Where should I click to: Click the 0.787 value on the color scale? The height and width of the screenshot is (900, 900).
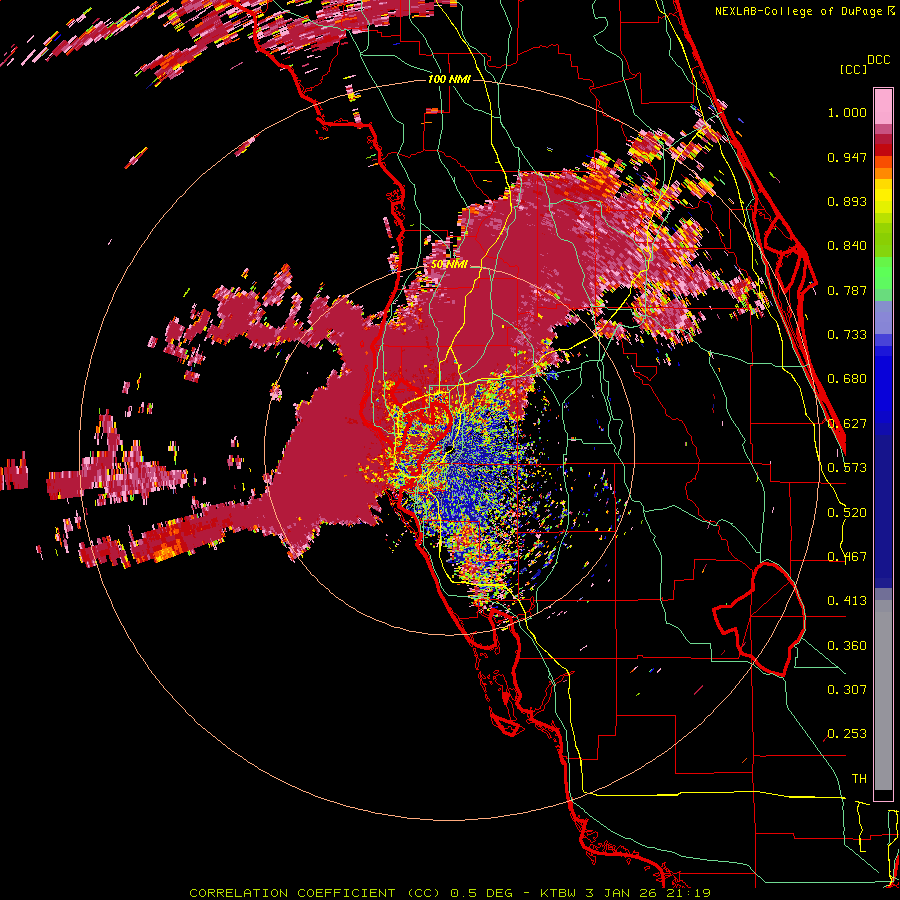coord(847,290)
